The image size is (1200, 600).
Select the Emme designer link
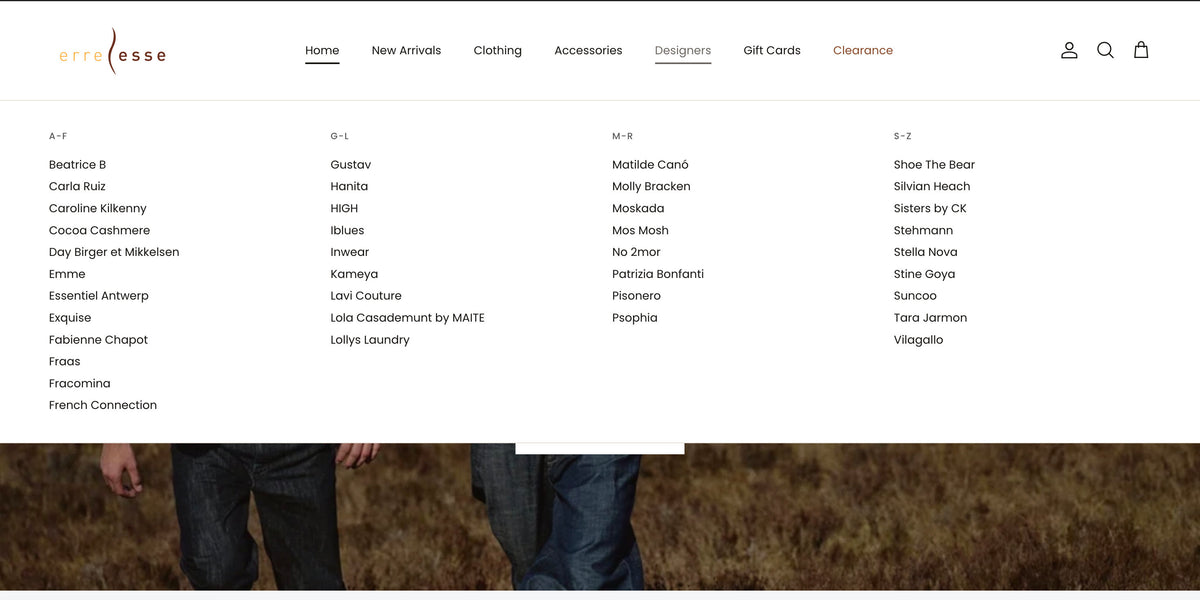(67, 274)
